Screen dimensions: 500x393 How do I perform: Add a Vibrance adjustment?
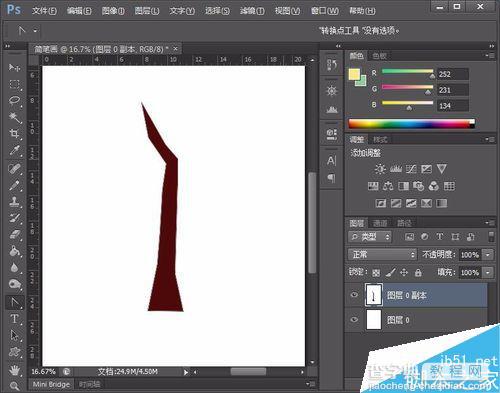click(442, 169)
